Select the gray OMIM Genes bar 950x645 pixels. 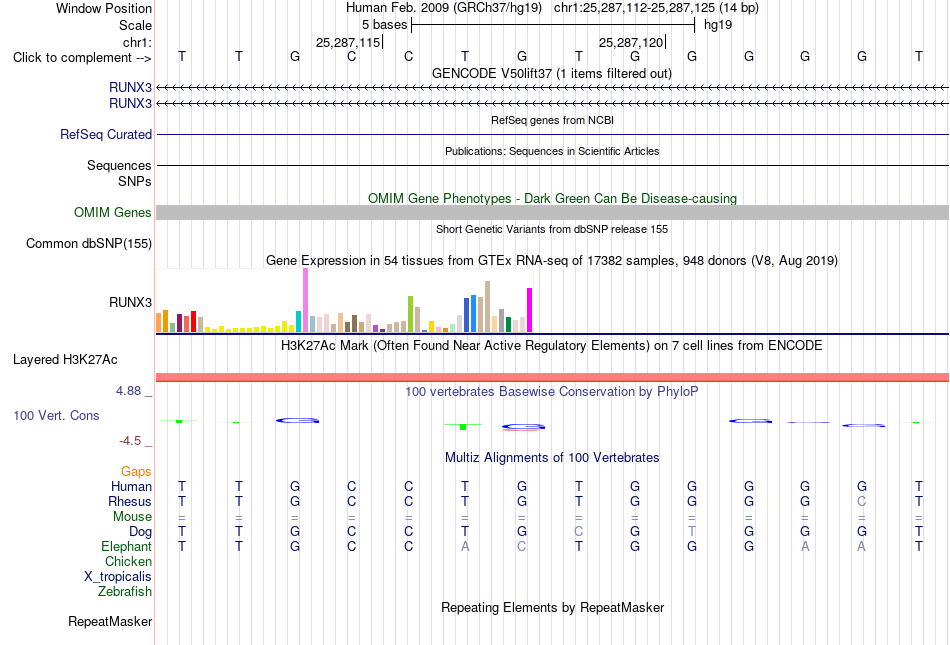tap(553, 212)
